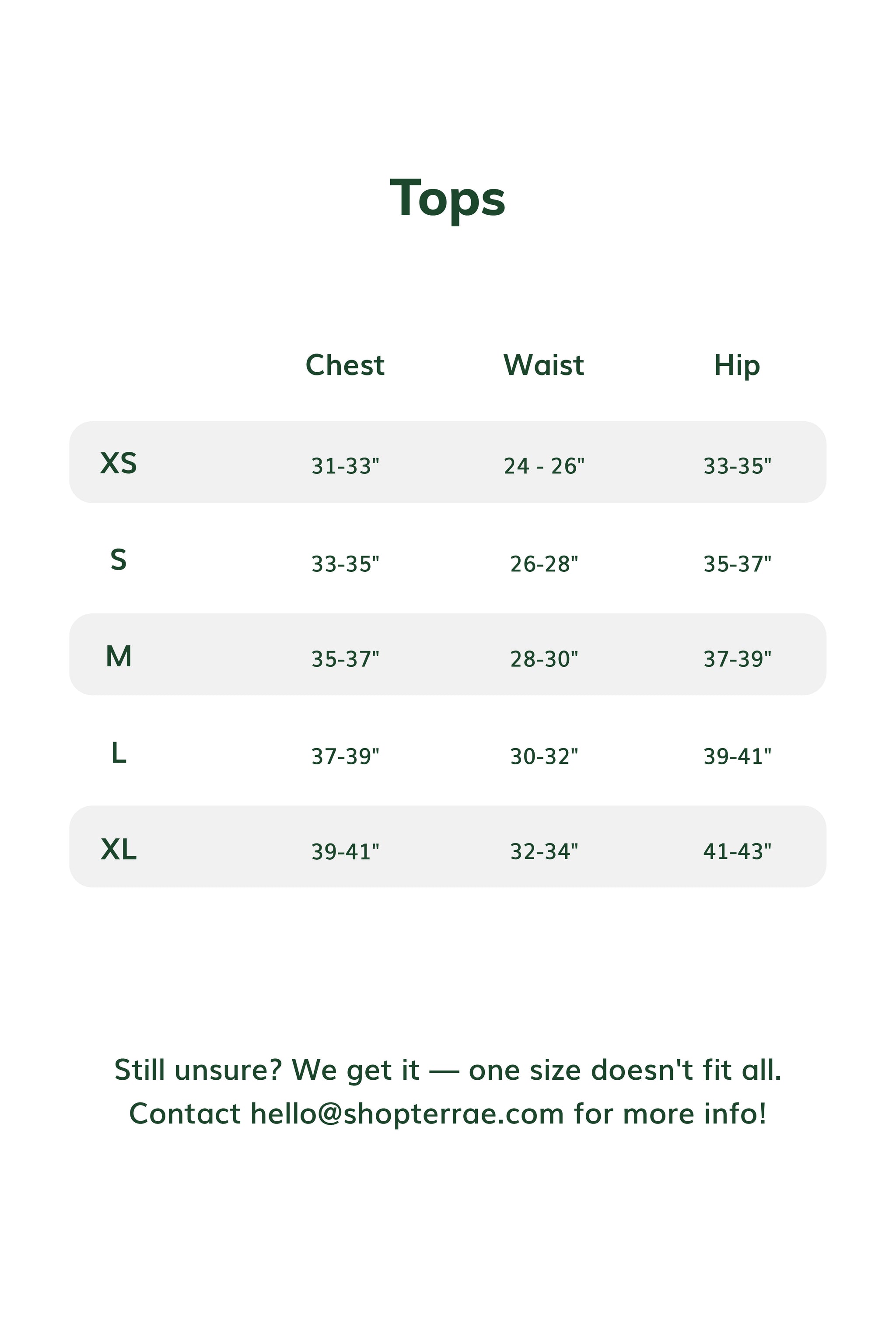Select the Waist column header
Viewport: 896px width, 1344px height.
pos(543,365)
